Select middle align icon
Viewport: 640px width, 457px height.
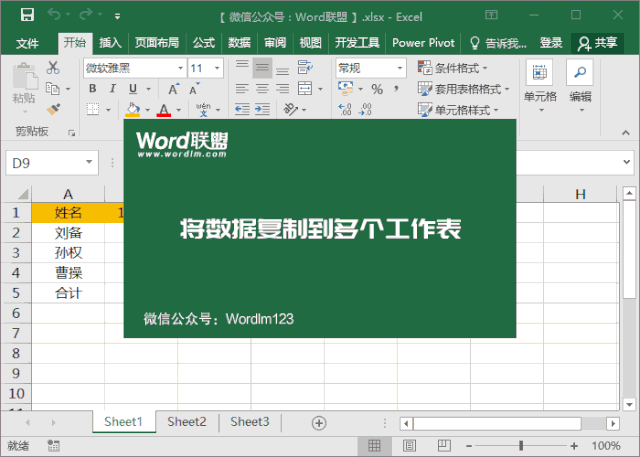pos(262,67)
